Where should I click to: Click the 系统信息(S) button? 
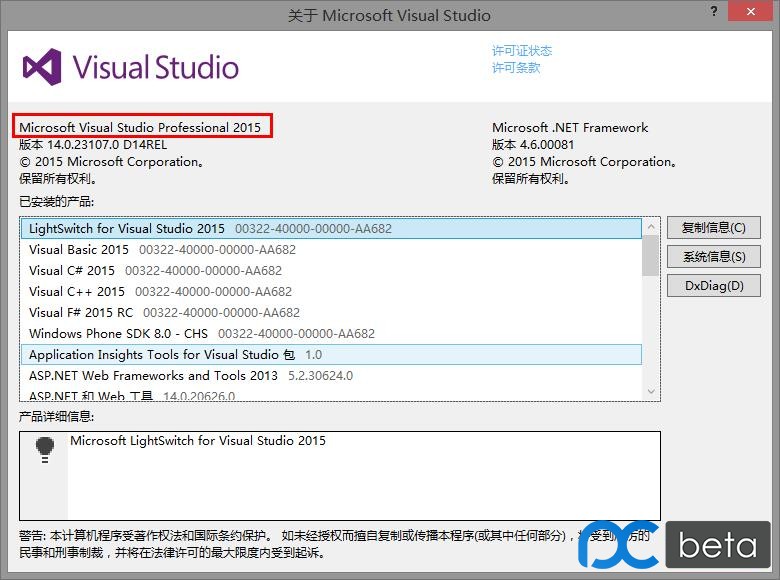click(x=713, y=257)
